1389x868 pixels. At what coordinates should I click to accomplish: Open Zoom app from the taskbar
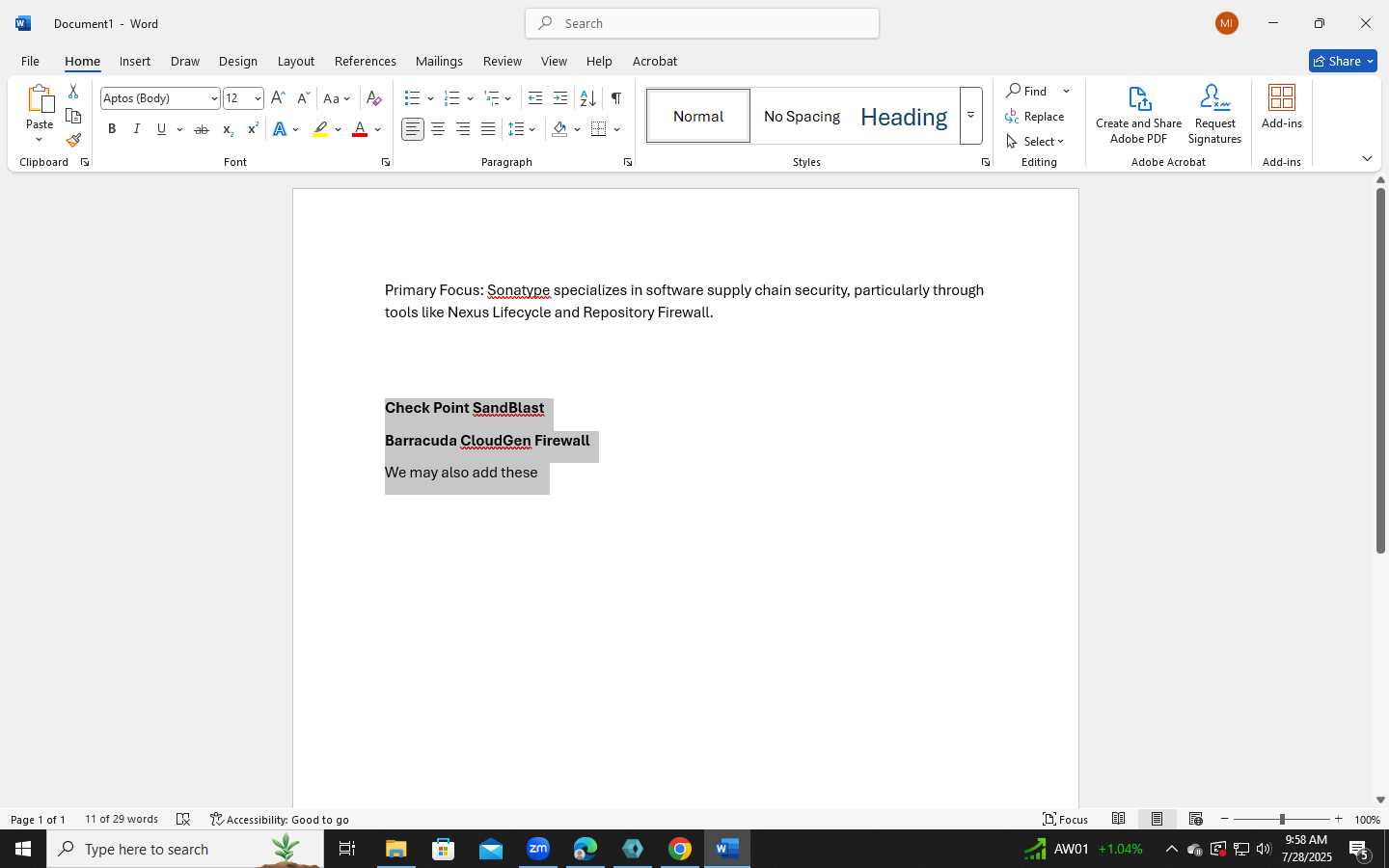(x=538, y=849)
